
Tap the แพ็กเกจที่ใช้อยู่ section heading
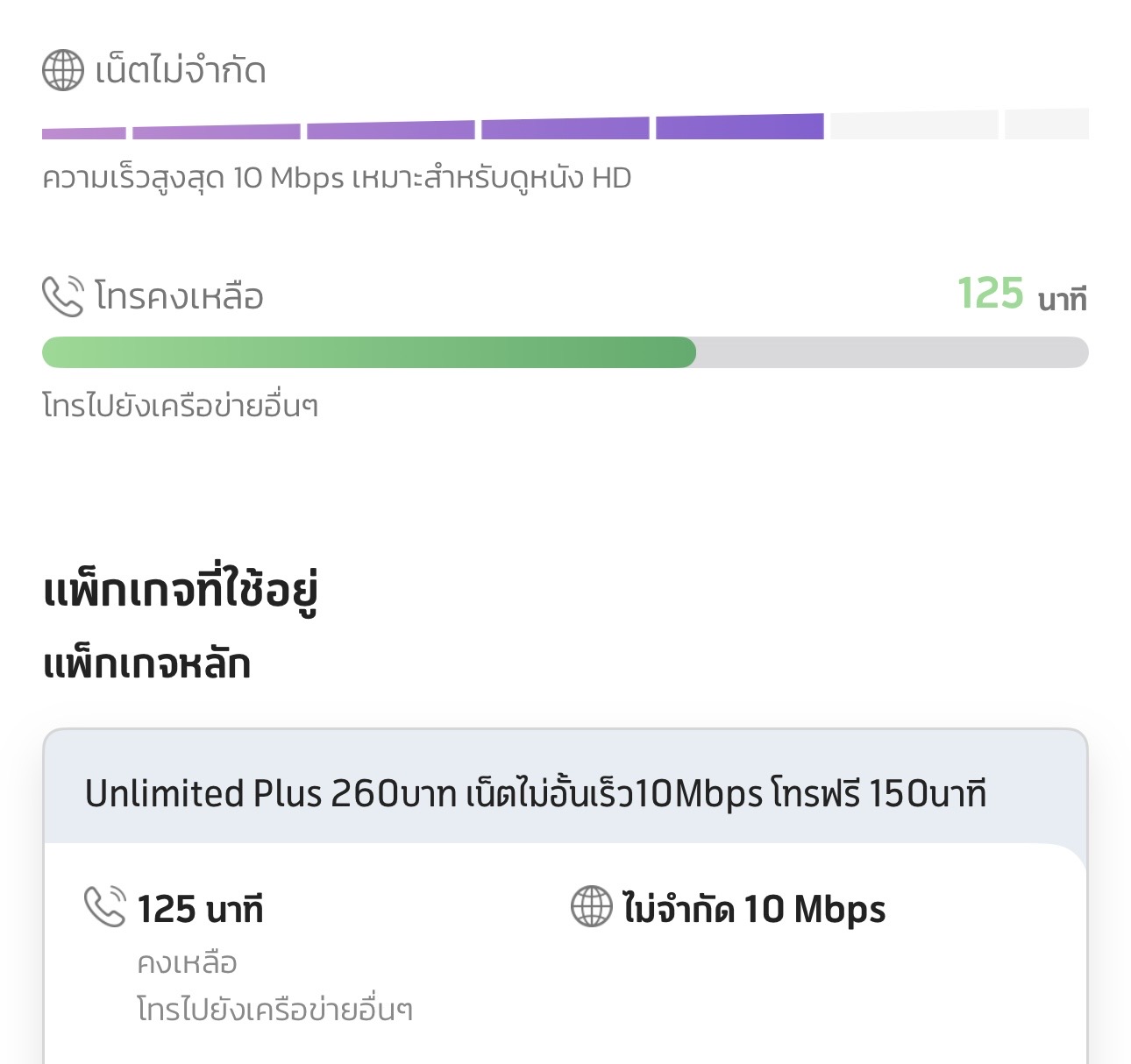click(181, 591)
